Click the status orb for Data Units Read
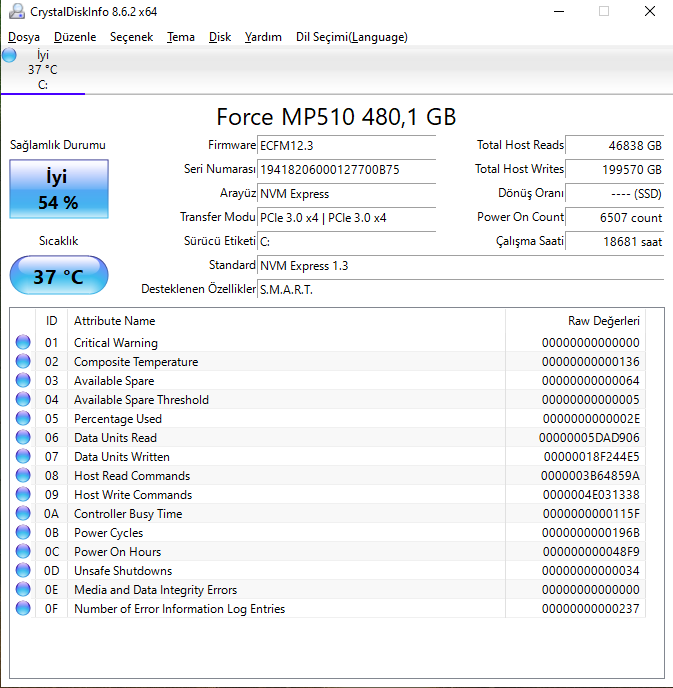The width and height of the screenshot is (673, 688). (23, 437)
